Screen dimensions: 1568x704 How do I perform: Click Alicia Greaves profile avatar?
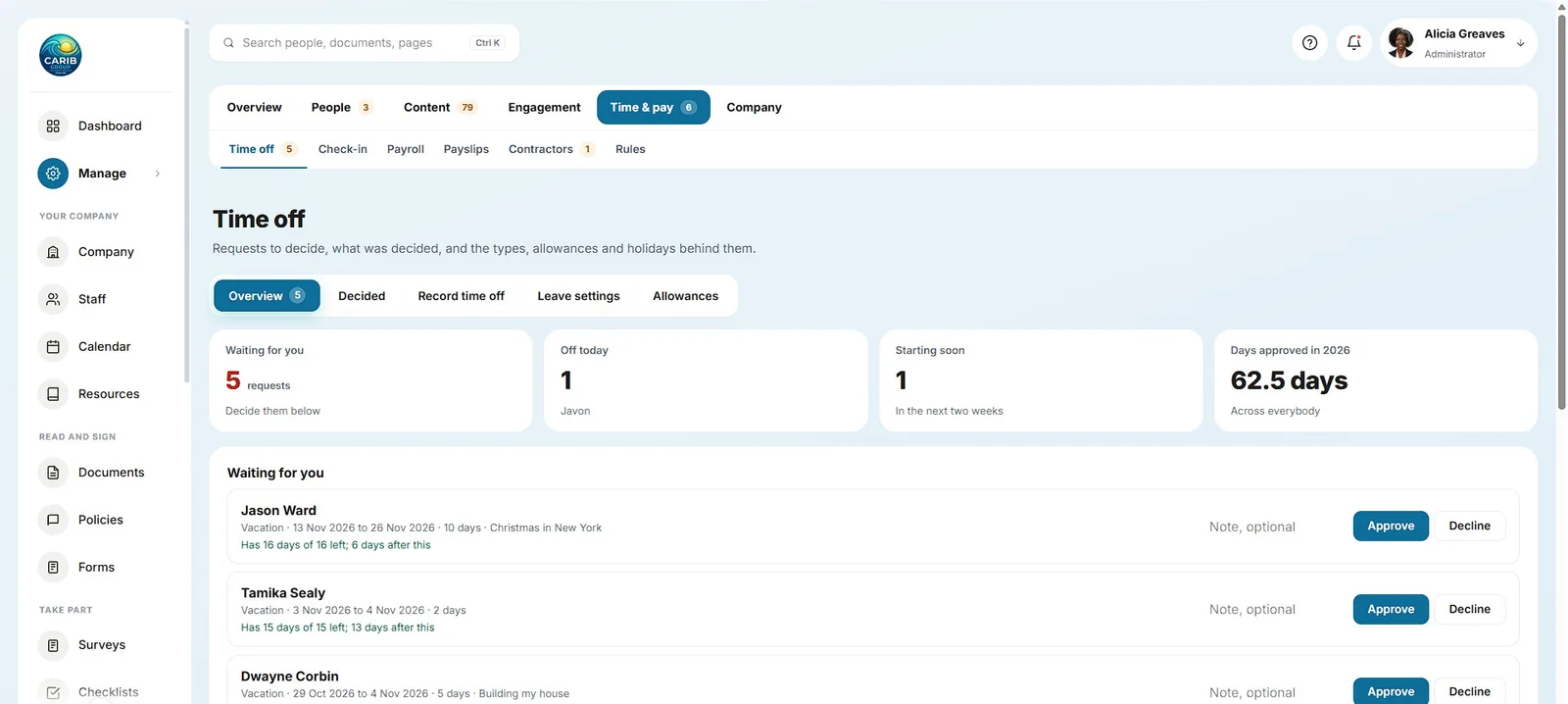click(x=1401, y=42)
